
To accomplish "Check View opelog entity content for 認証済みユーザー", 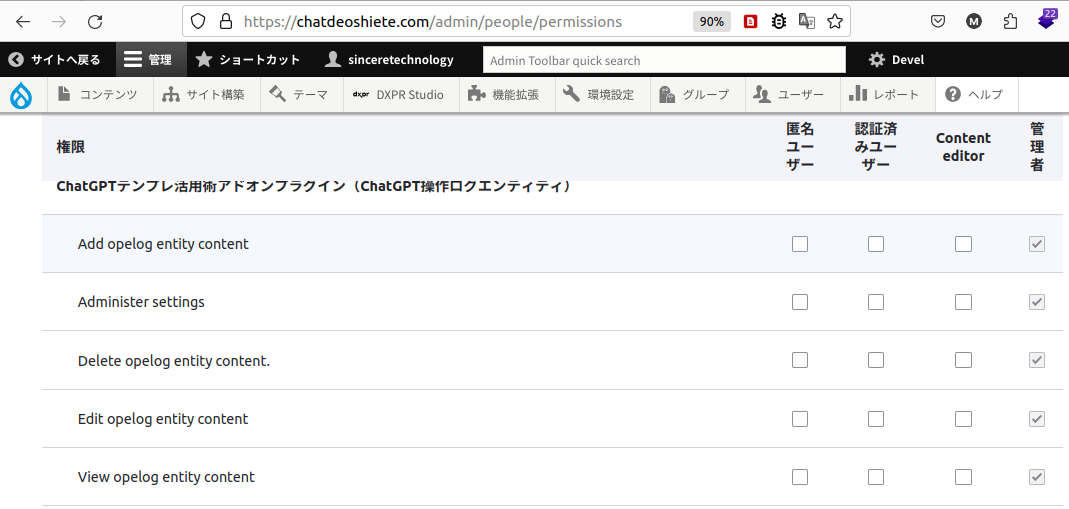I will coord(875,476).
